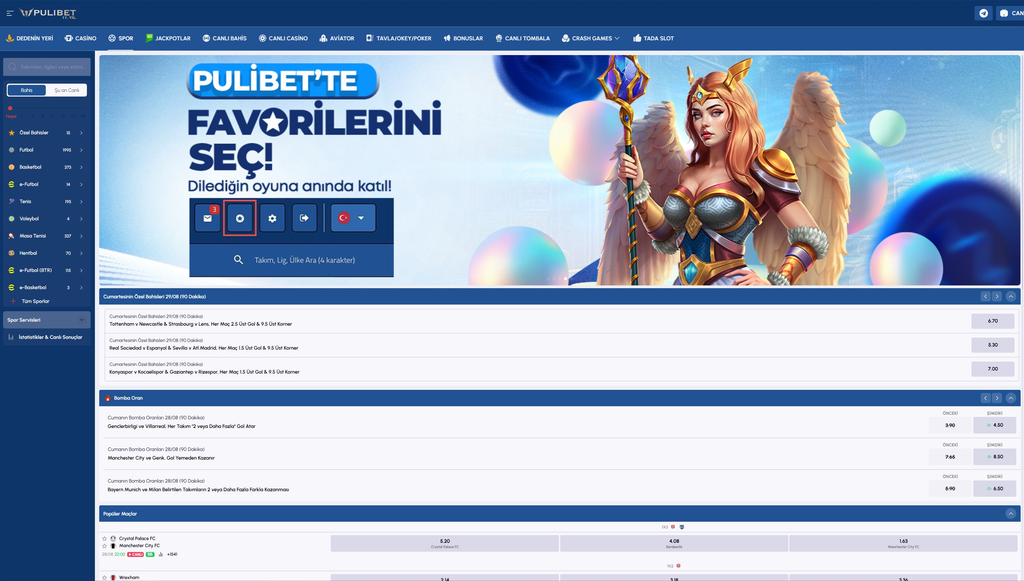Select the e-Futbol icon
The height and width of the screenshot is (581, 1024).
(x=11, y=184)
